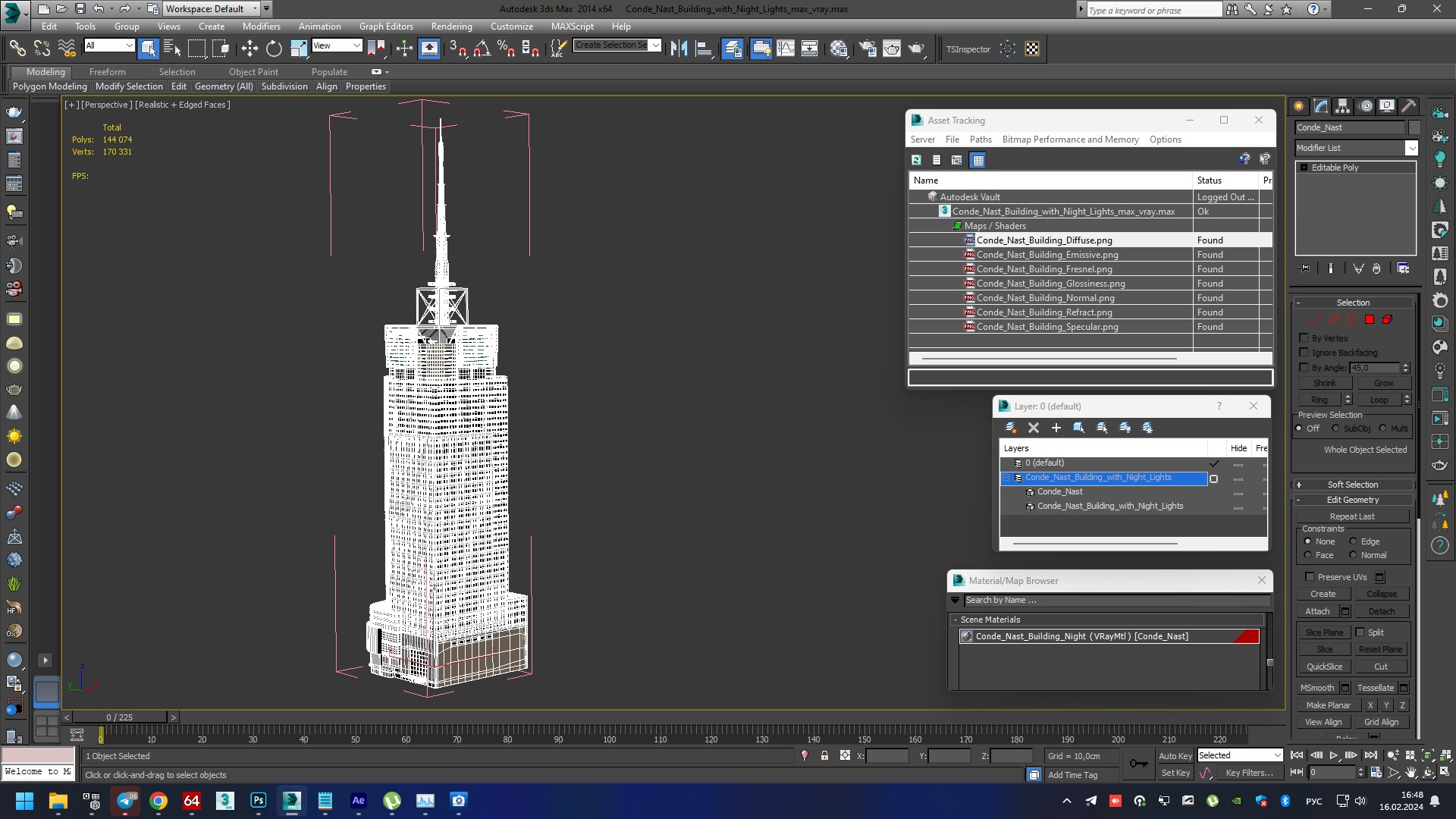Viewport: 1456px width, 819px height.
Task: Enable Preserve UVs checkbox
Action: coord(1310,576)
